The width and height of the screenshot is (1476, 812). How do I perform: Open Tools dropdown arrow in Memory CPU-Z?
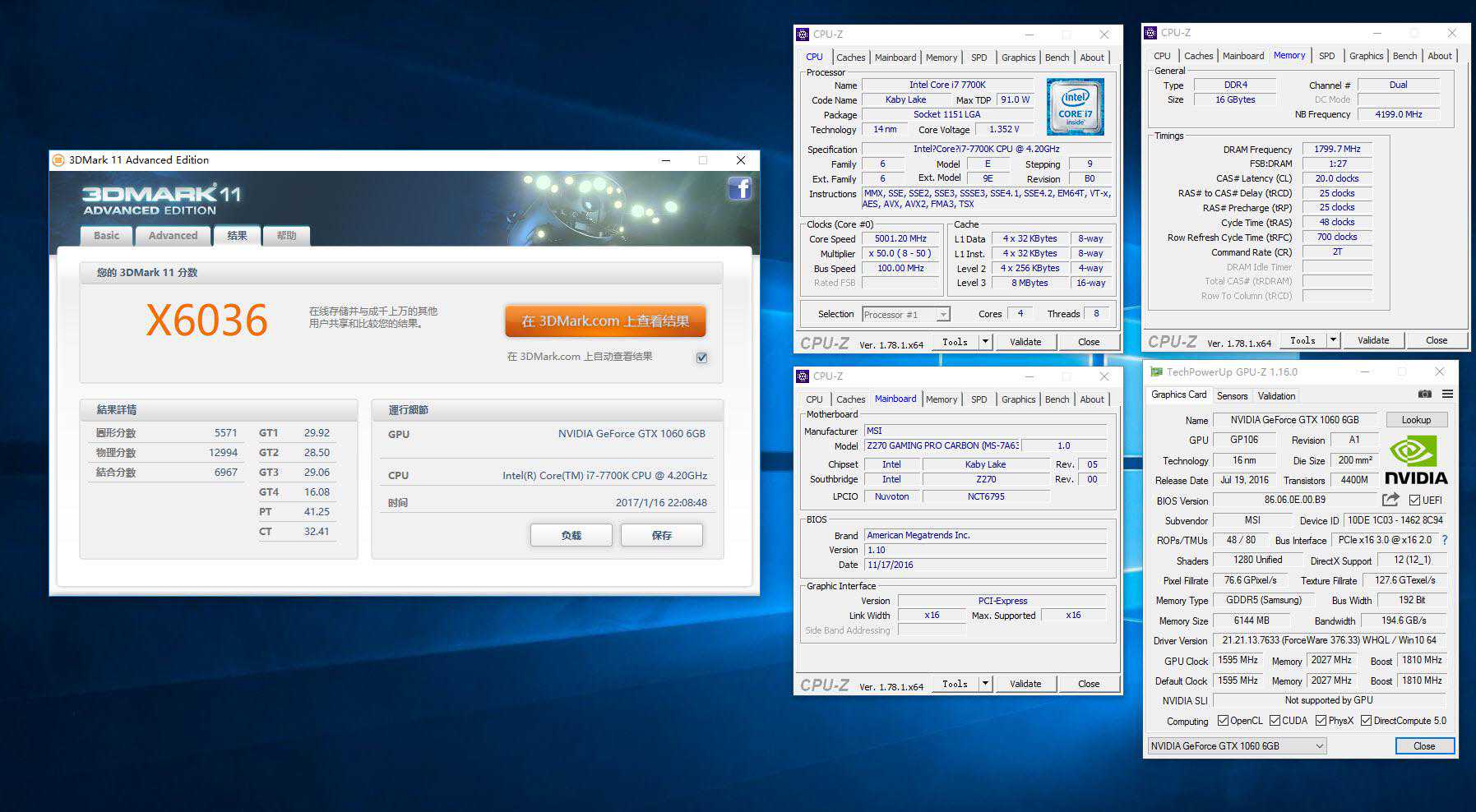point(1333,340)
